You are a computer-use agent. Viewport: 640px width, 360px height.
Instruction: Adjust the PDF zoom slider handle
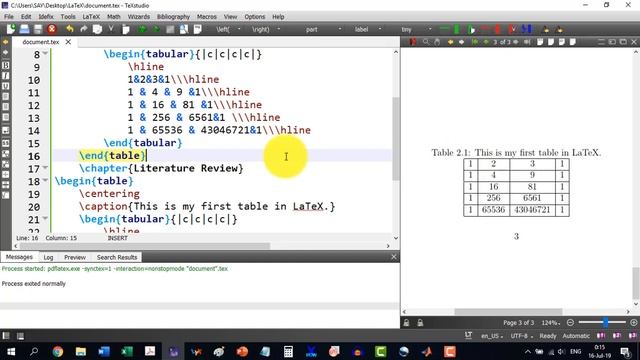click(x=606, y=322)
